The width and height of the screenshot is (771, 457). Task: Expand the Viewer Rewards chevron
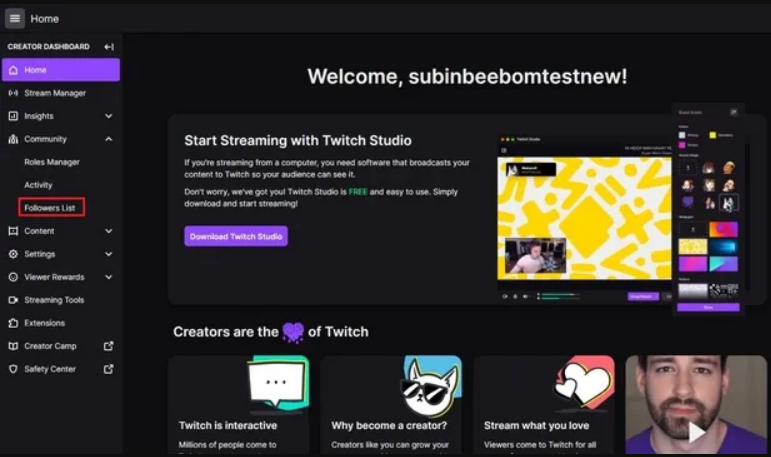tap(109, 277)
